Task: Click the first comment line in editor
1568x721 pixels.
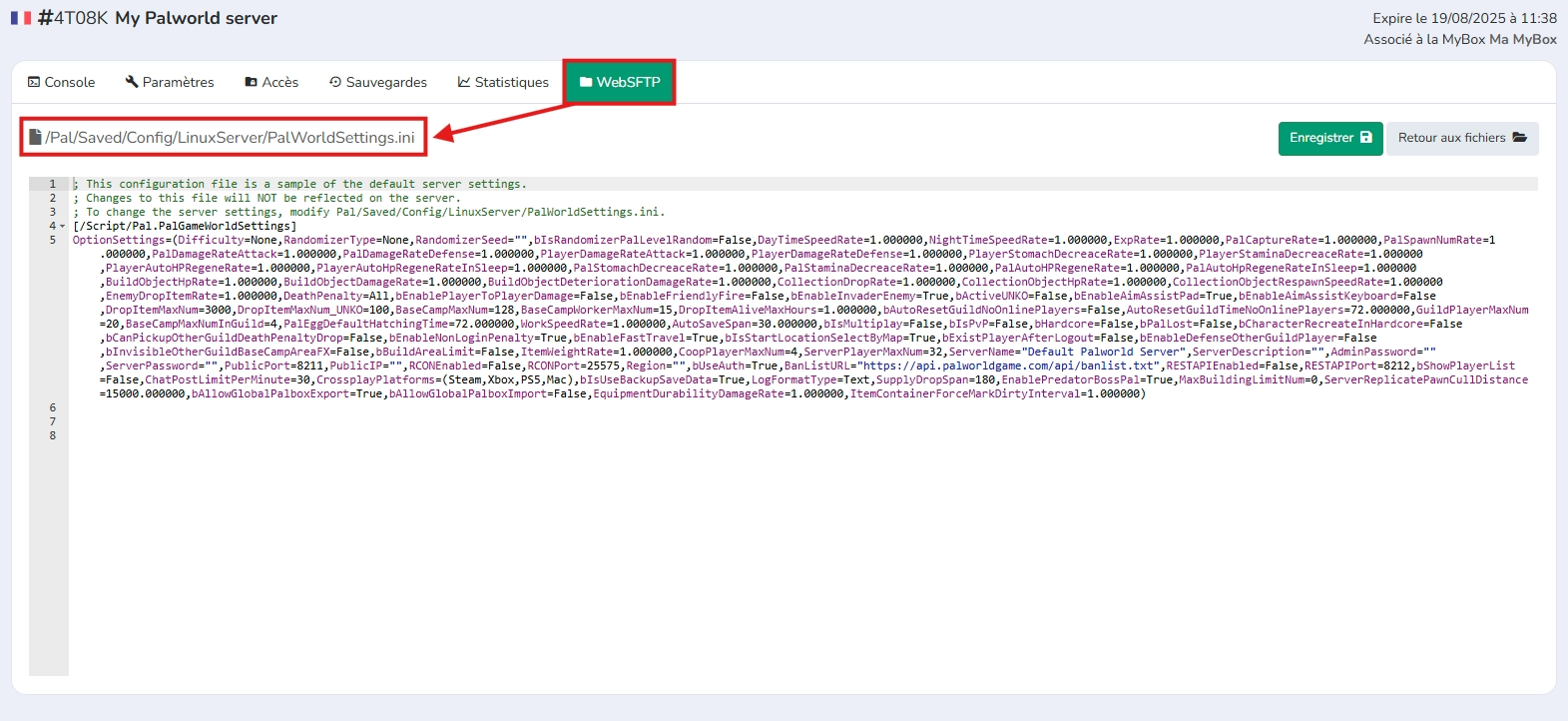Action: [299, 184]
